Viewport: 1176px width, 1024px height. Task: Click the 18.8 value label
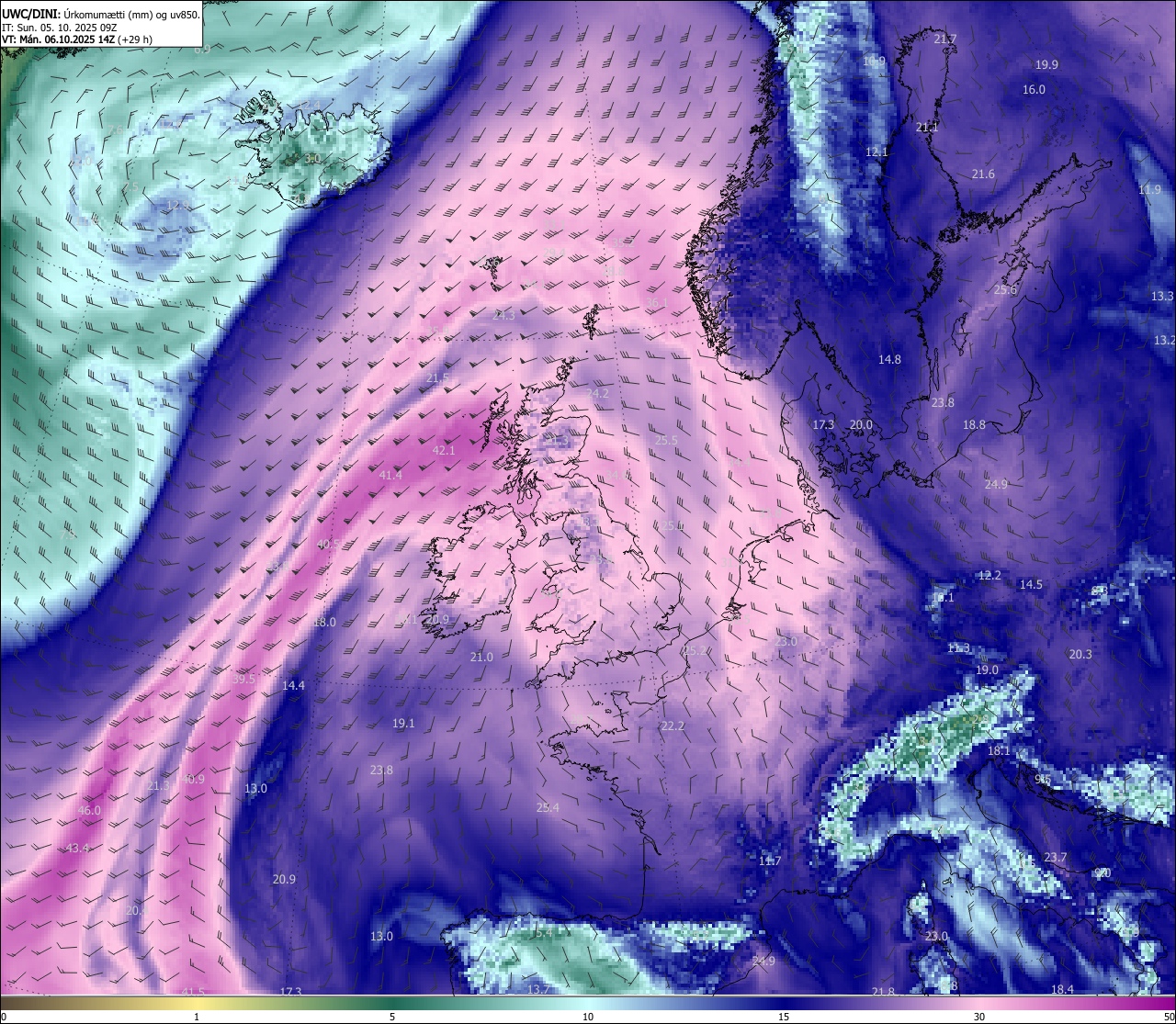tap(974, 424)
